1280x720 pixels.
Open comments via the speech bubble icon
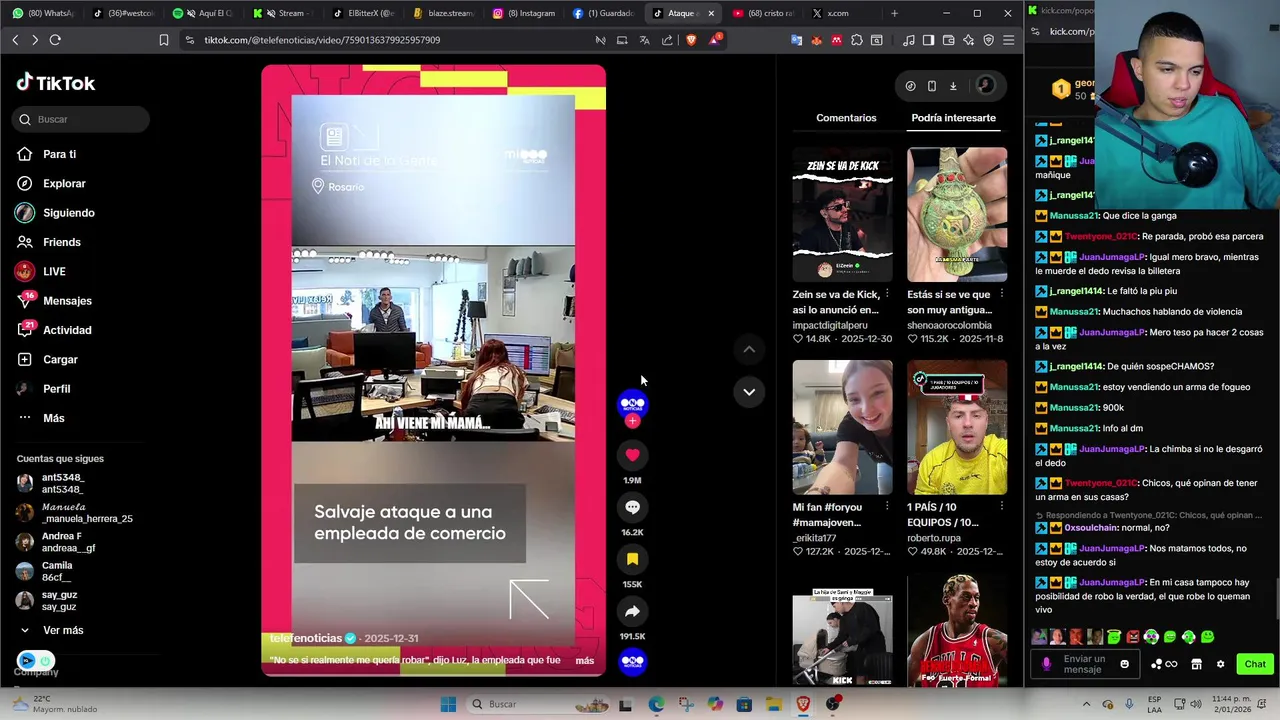632,507
